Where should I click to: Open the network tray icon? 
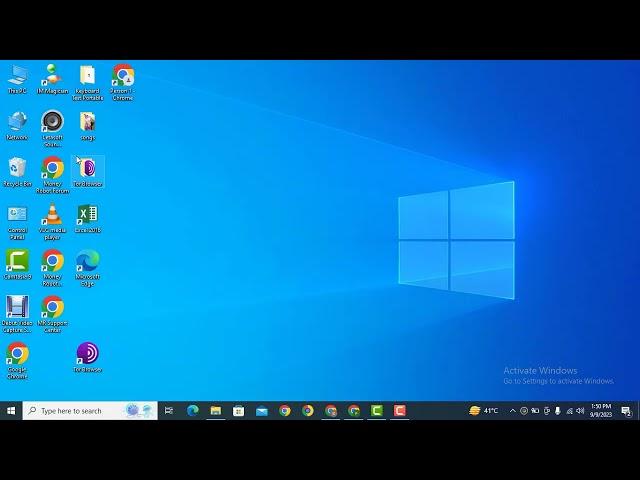[x=569, y=411]
